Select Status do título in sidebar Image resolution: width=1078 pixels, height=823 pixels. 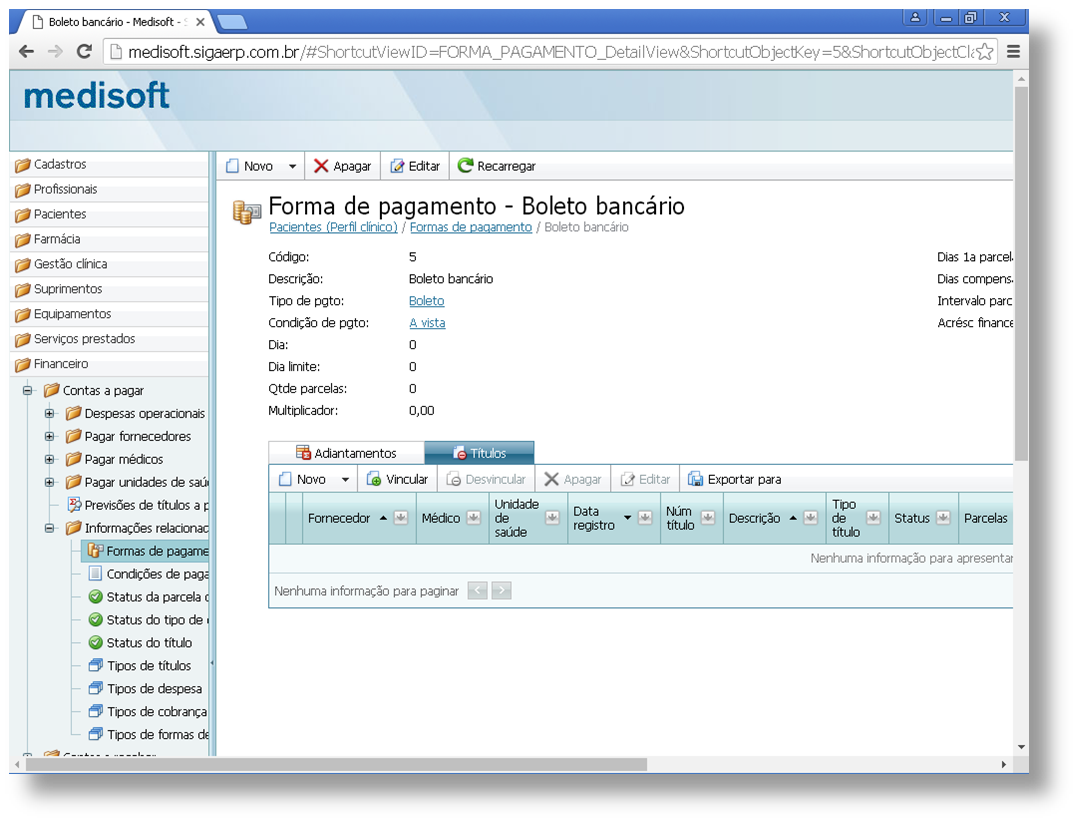(149, 643)
